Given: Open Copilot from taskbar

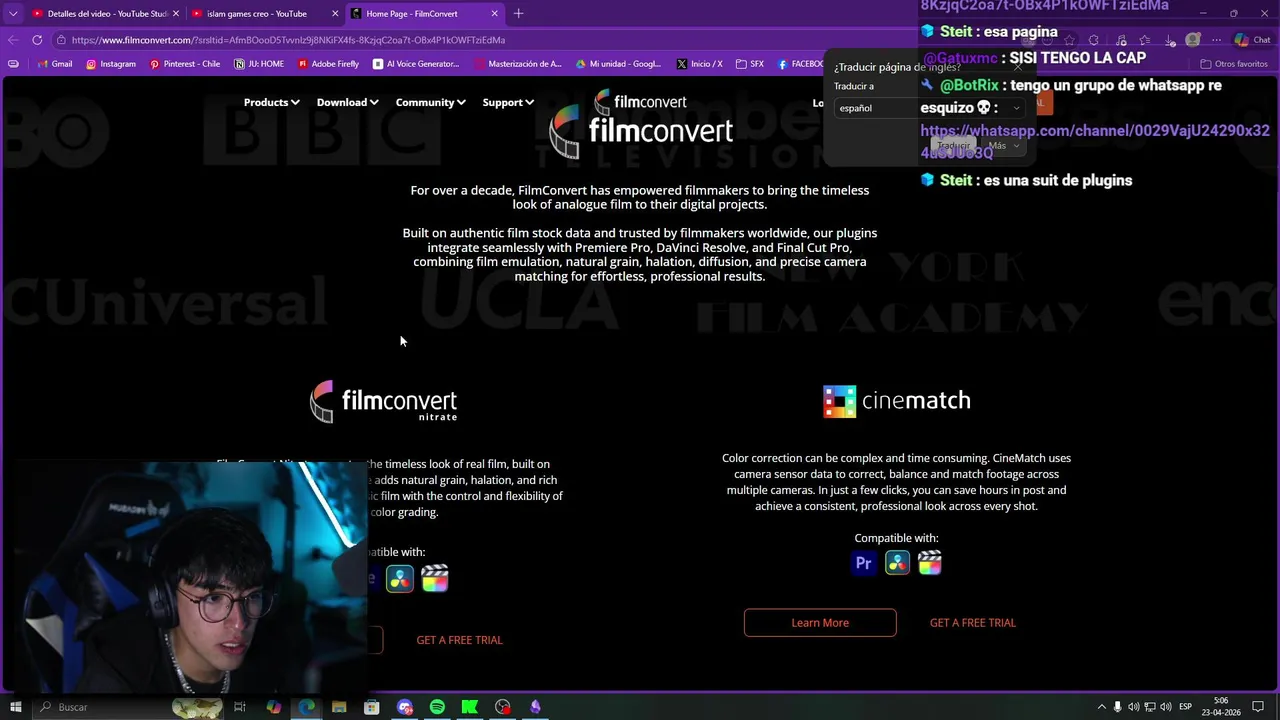Looking at the screenshot, I should 273,707.
